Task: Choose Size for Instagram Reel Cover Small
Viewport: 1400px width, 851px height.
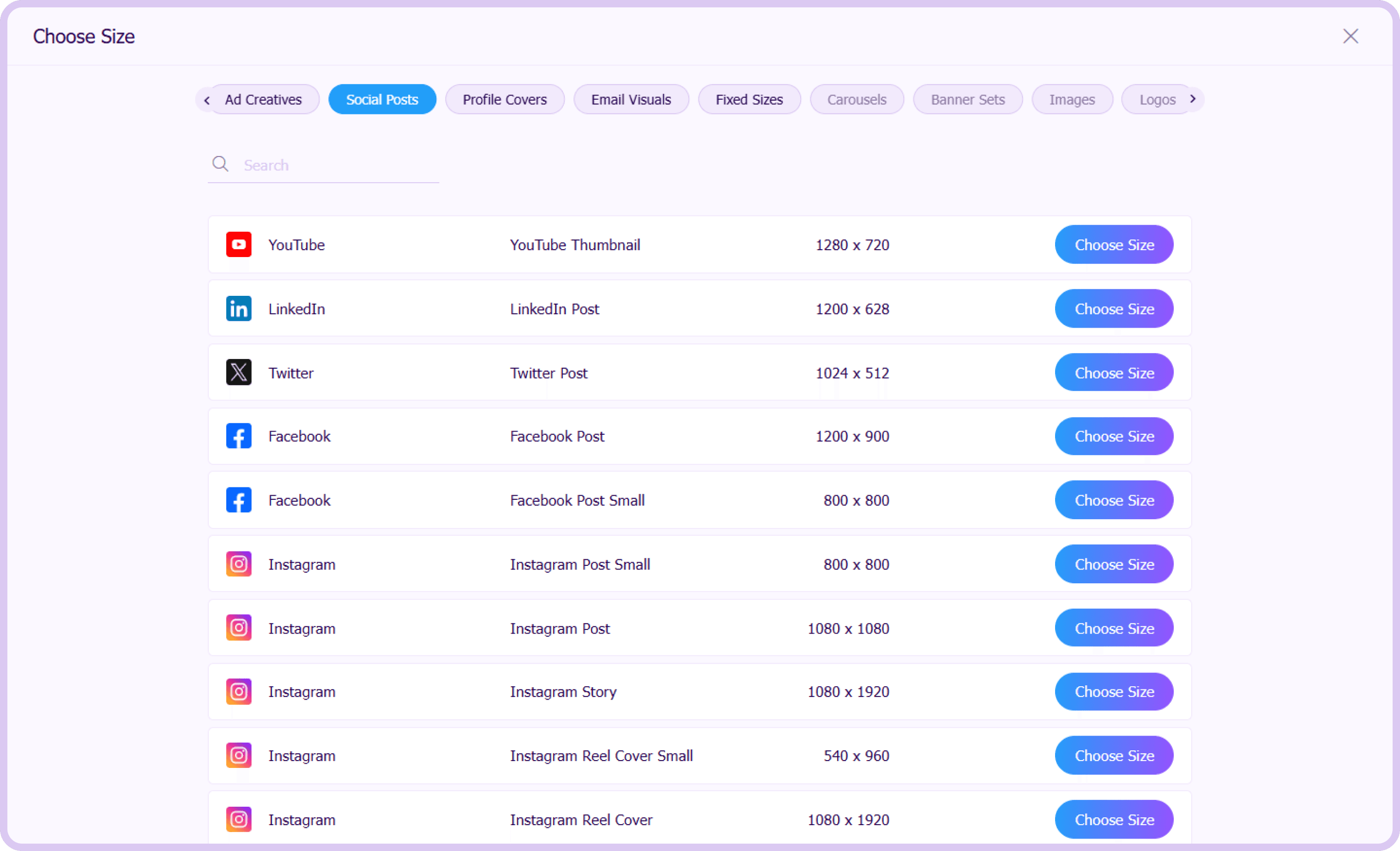Action: (1114, 755)
